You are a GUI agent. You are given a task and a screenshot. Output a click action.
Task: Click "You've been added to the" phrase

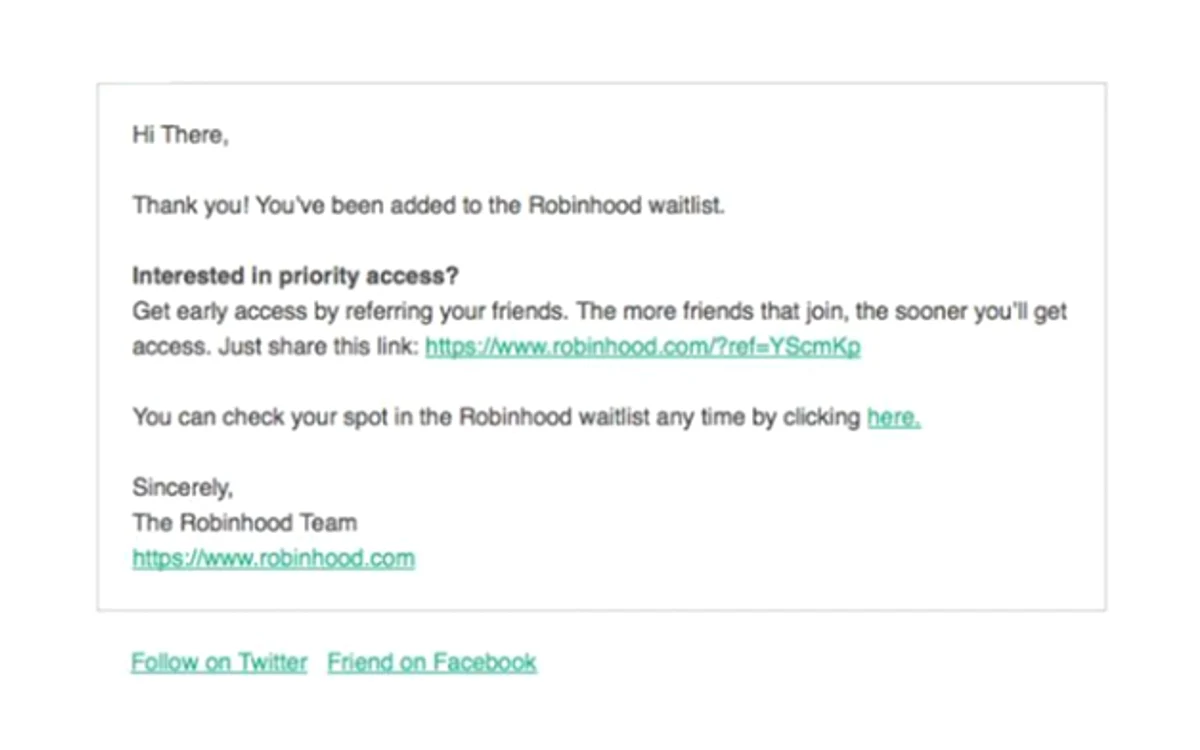click(389, 206)
